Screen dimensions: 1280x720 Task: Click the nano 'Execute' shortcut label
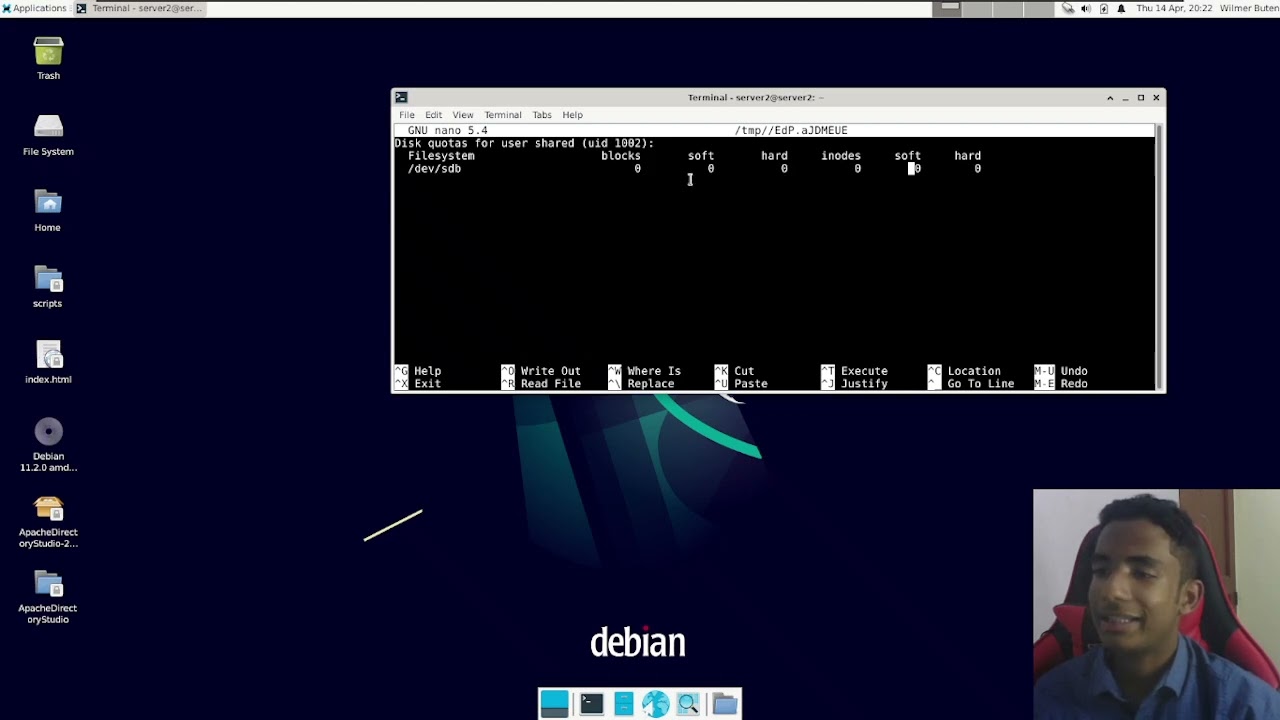[x=864, y=371]
